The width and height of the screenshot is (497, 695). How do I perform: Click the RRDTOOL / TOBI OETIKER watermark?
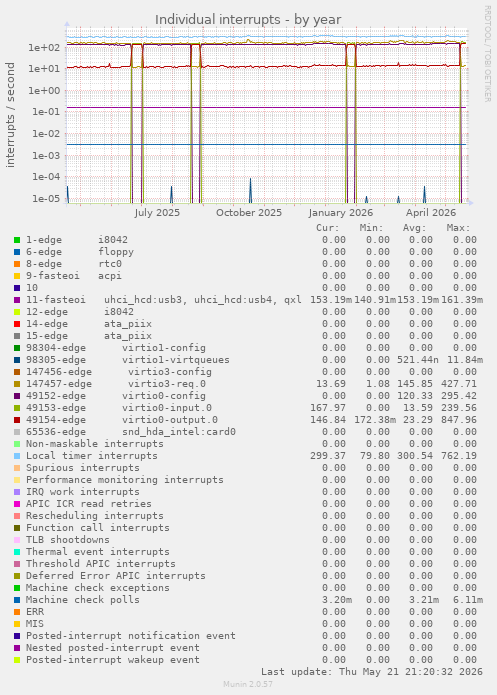(487, 54)
